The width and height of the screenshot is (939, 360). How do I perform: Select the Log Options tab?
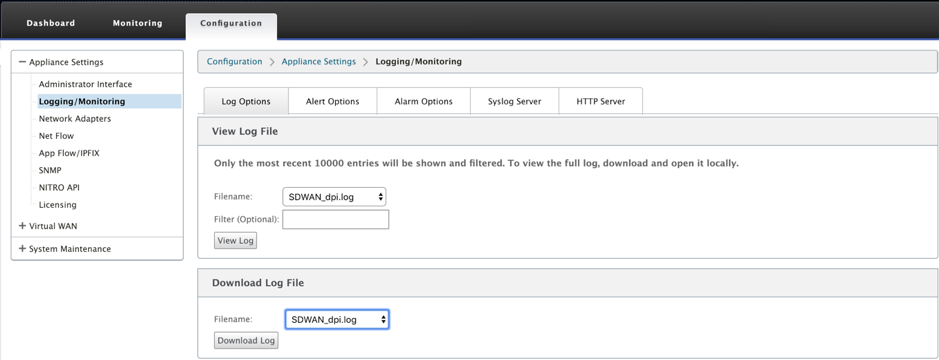[246, 101]
